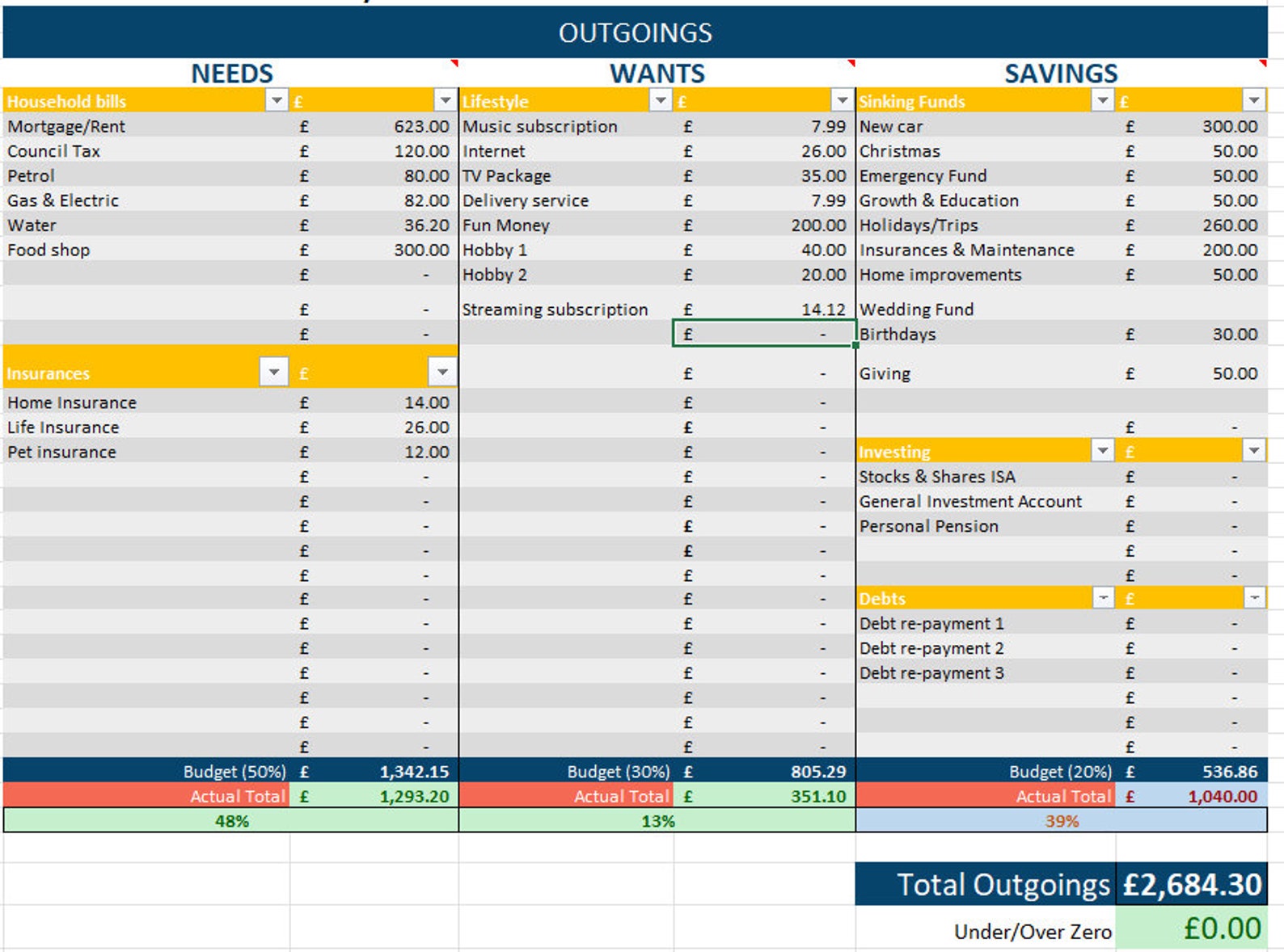Click the Needs 48% percentage cell

[231, 821]
